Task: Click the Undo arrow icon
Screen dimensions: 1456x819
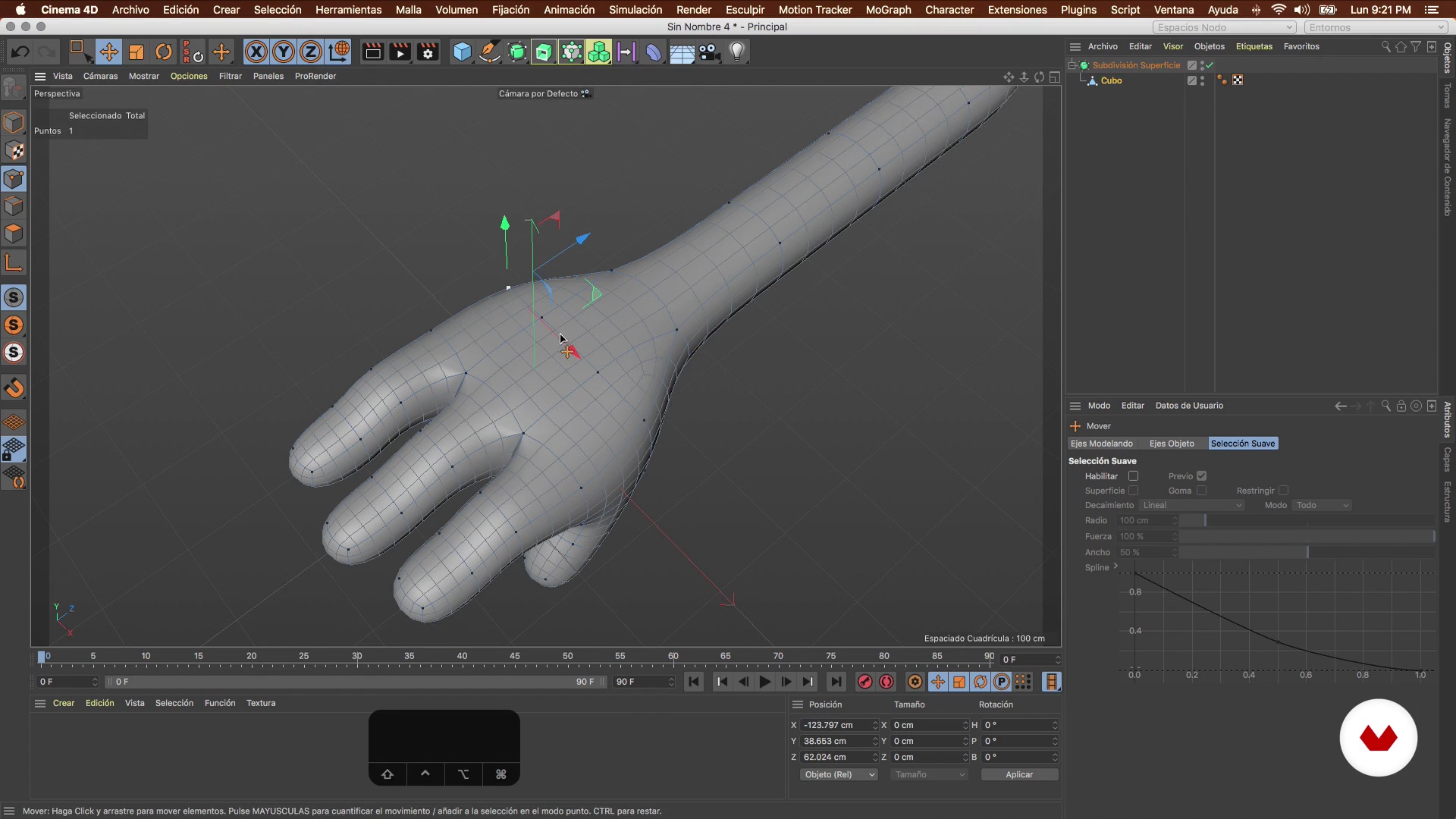Action: [x=20, y=52]
